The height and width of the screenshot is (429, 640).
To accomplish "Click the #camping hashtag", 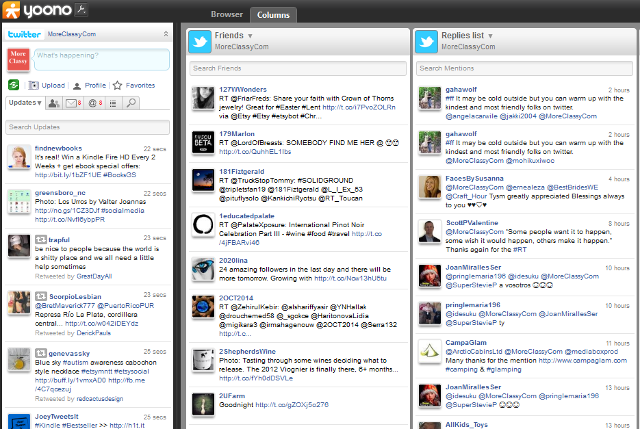I will (x=459, y=369).
